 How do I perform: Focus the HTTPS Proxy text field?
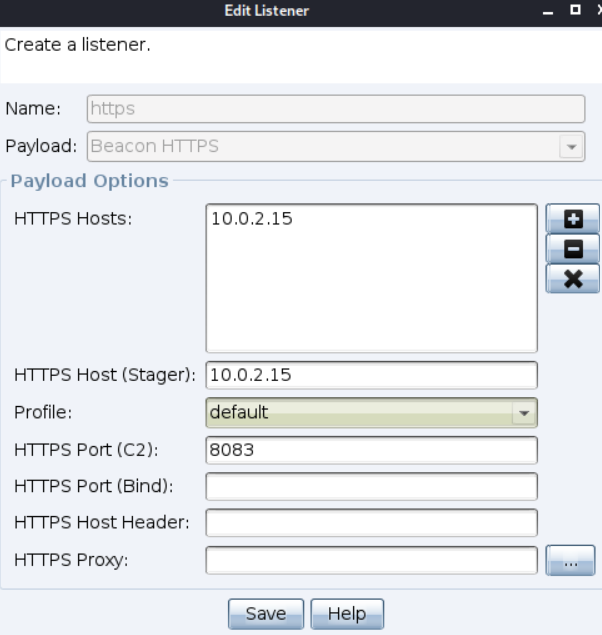pos(371,560)
